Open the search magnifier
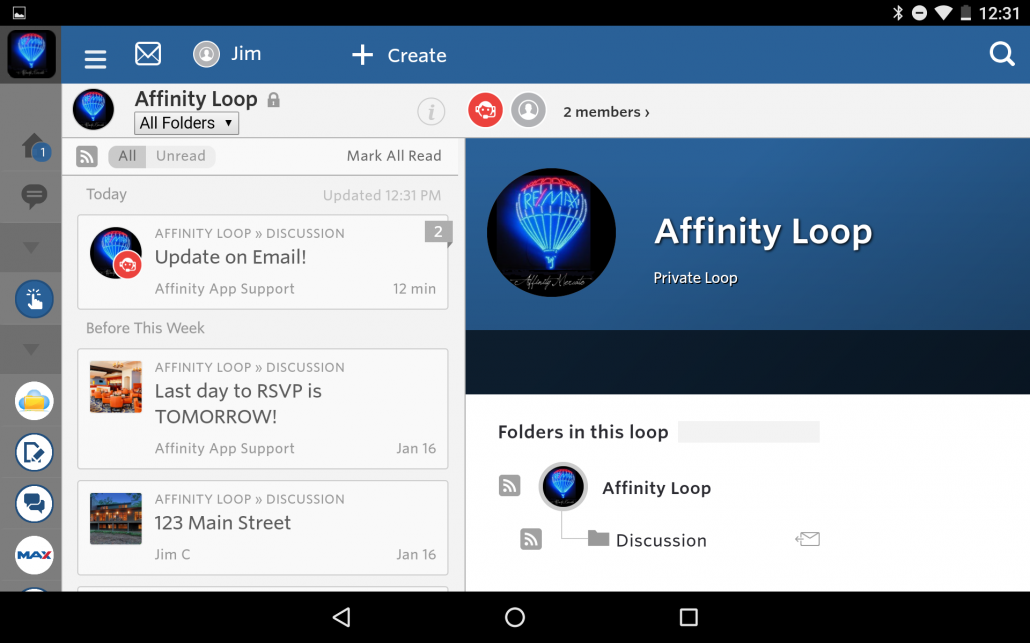The width and height of the screenshot is (1030, 643). 1002,54
